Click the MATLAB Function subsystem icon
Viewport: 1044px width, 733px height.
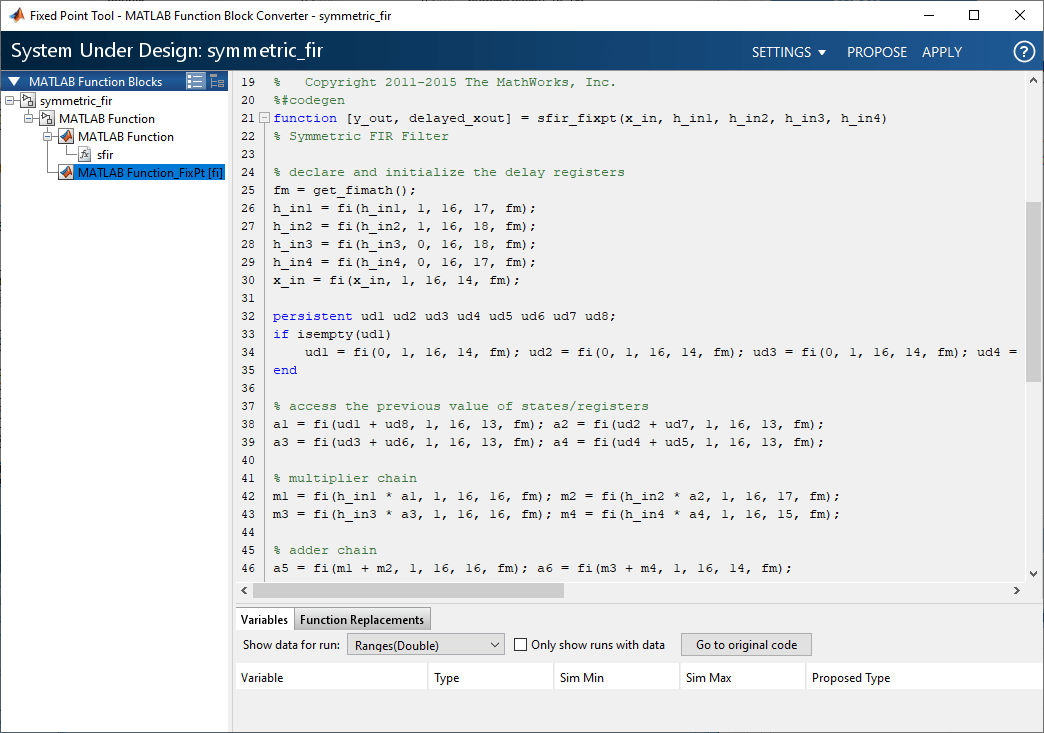[47, 119]
